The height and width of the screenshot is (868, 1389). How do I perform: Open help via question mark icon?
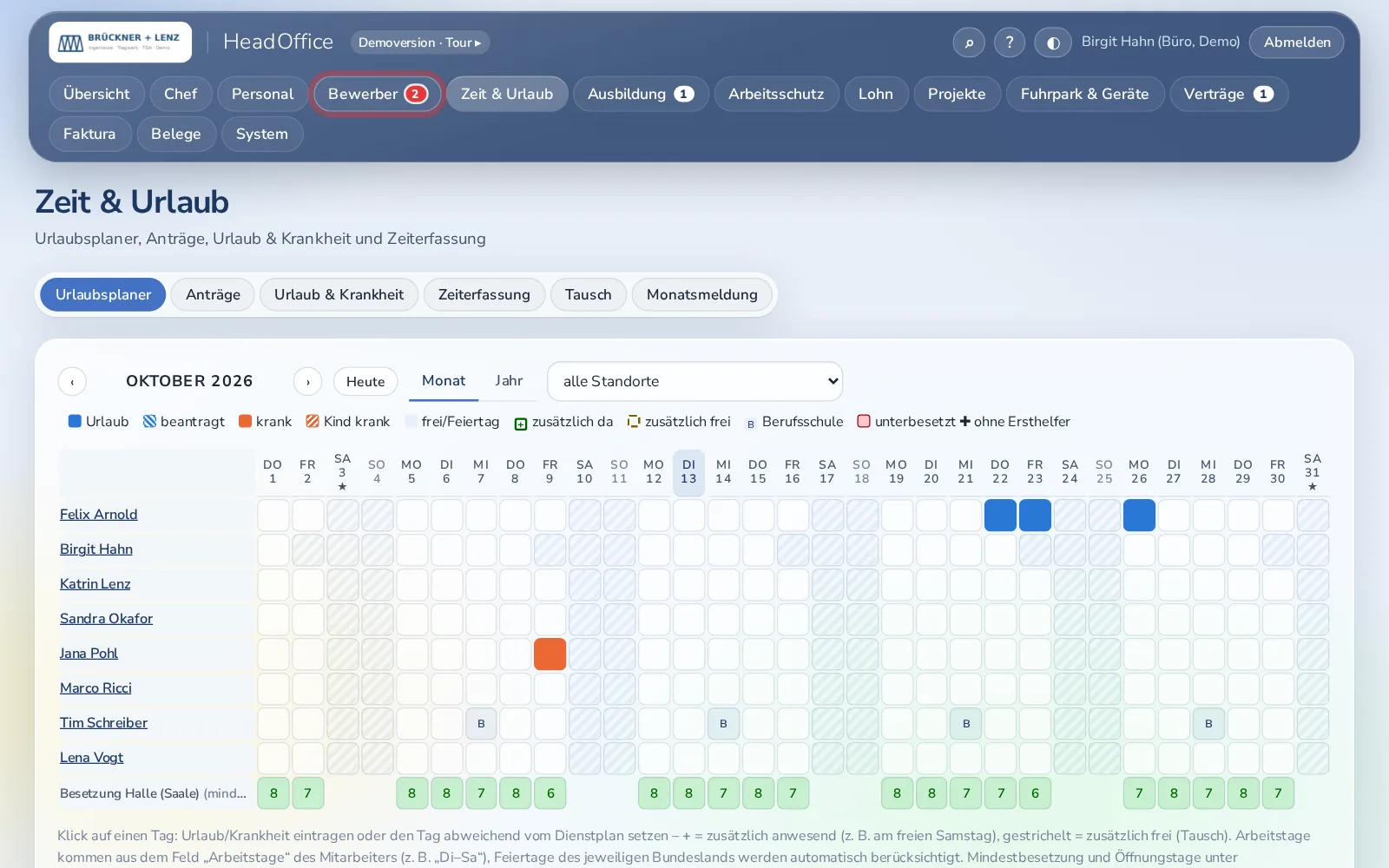[x=1010, y=42]
